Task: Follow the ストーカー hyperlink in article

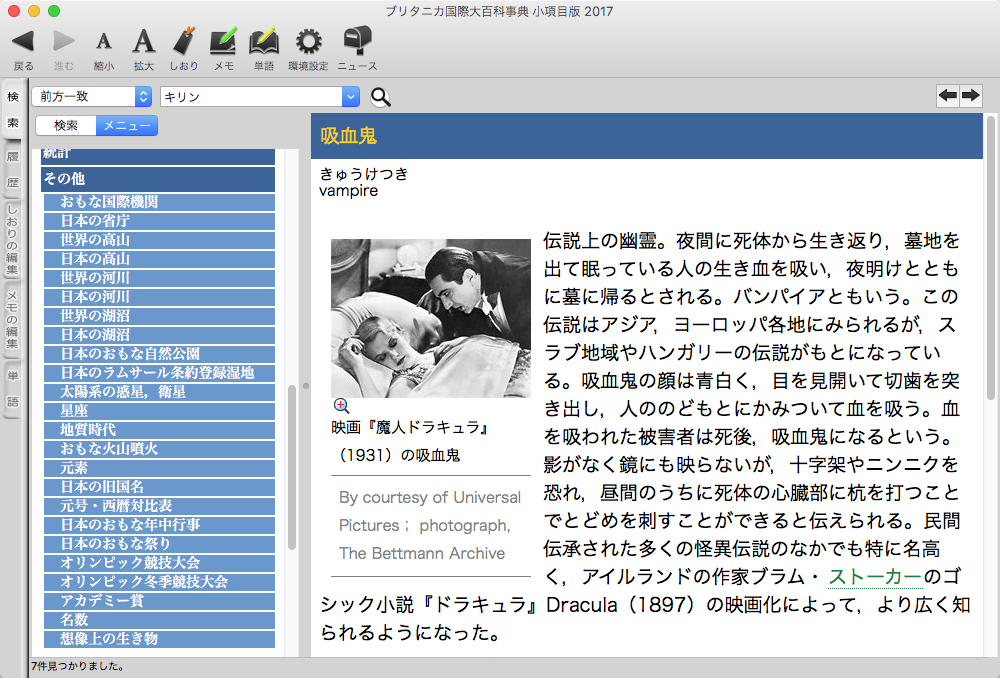Action: point(875,577)
